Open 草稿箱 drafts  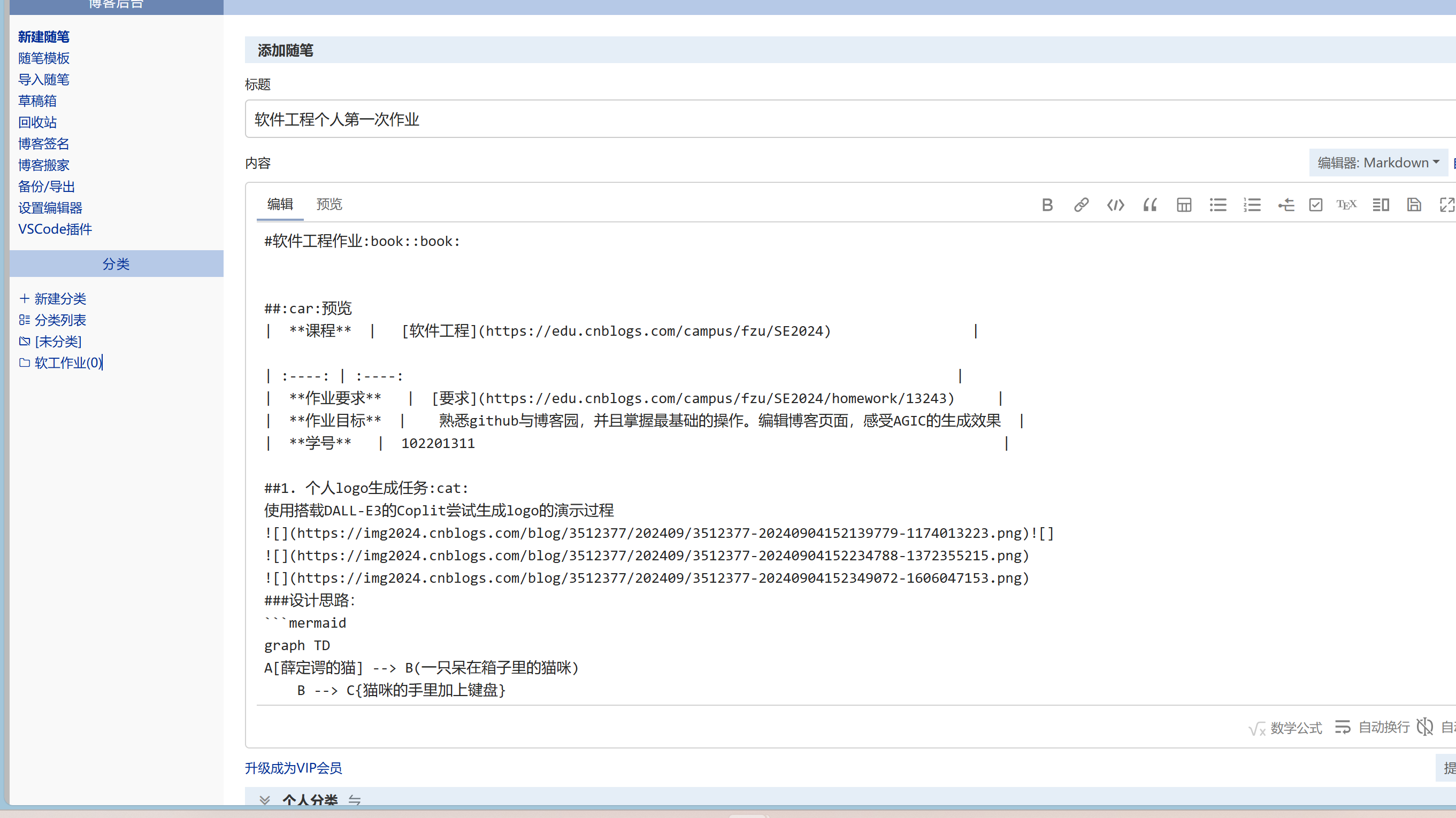pyautogui.click(x=37, y=101)
